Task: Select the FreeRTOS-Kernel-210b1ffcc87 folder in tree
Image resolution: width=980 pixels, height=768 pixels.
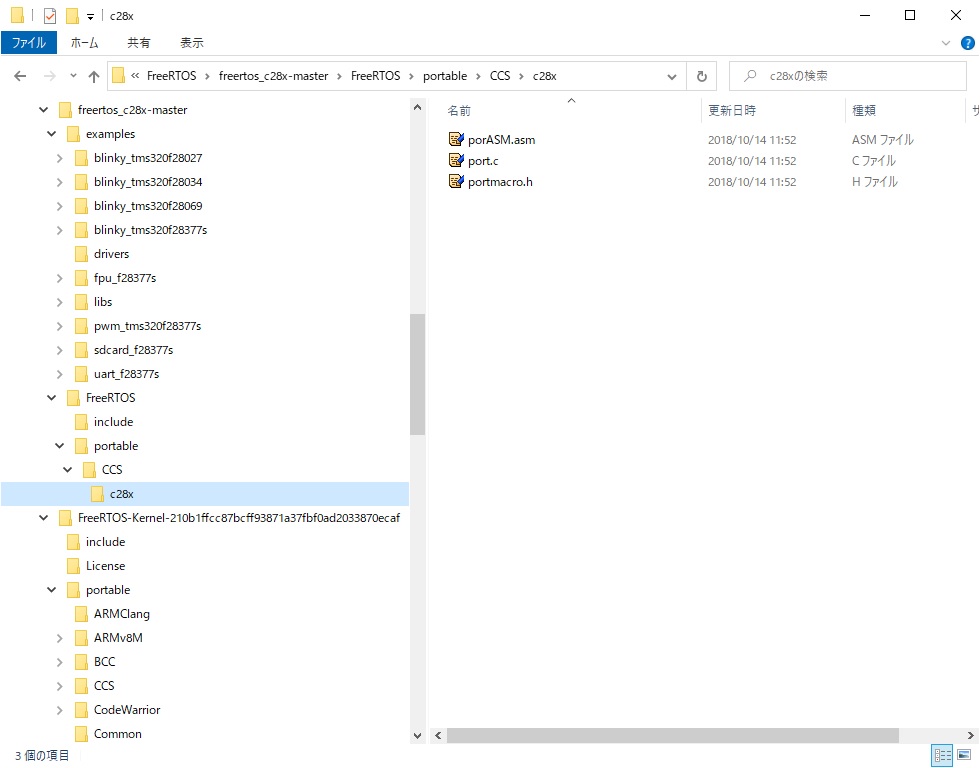Action: tap(239, 517)
